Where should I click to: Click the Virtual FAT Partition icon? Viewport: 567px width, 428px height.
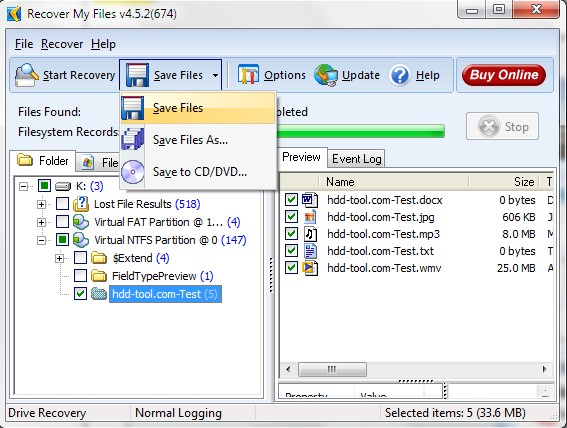click(81, 222)
